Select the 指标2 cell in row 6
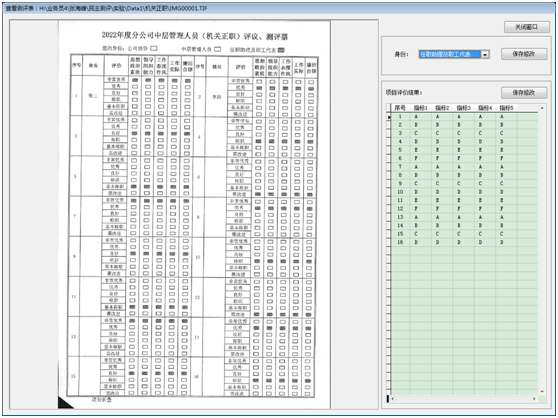The image size is (558, 418). point(442,158)
